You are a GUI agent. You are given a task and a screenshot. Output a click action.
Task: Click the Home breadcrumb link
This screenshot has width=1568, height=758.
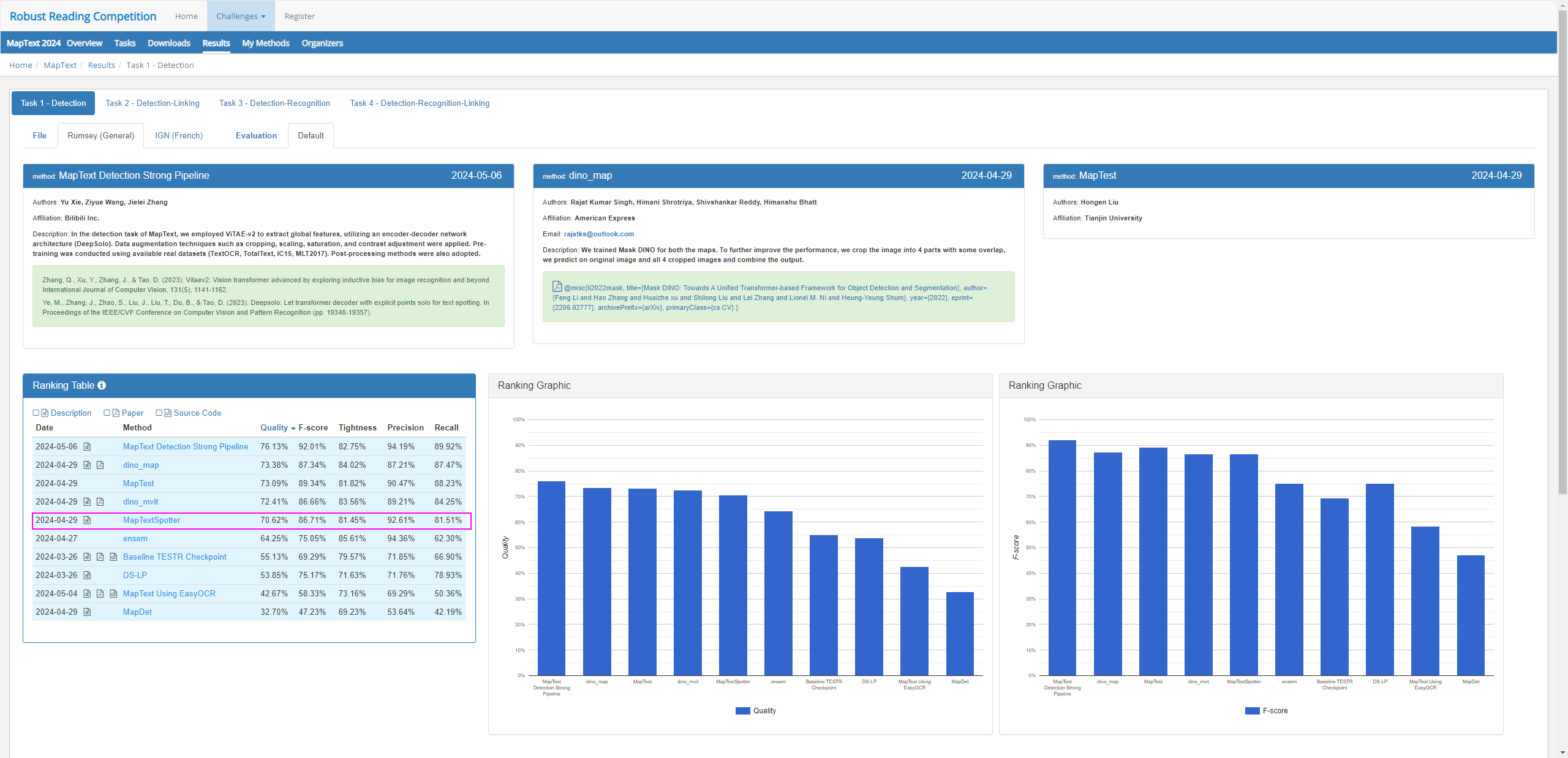click(20, 65)
